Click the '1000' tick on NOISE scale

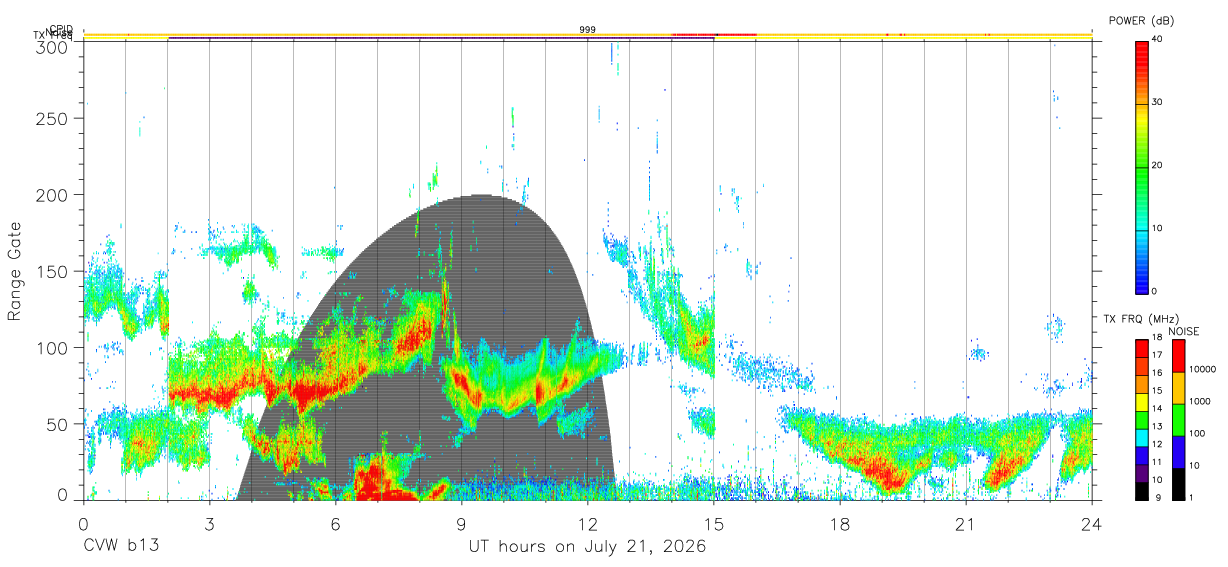click(1200, 403)
